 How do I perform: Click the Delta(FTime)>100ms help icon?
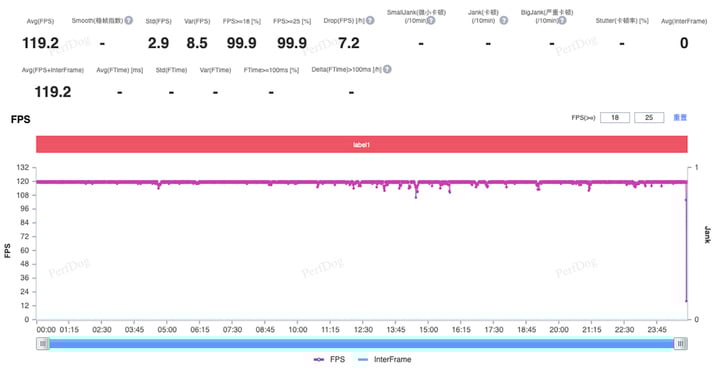(387, 69)
